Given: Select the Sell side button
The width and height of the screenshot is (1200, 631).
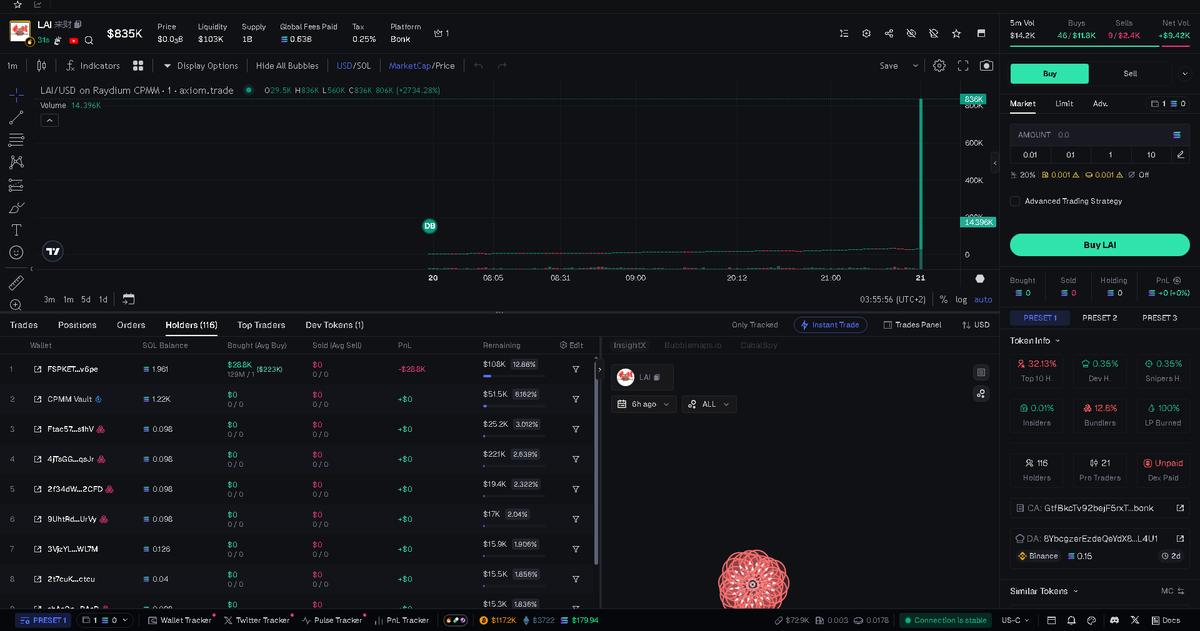Looking at the screenshot, I should [1130, 73].
